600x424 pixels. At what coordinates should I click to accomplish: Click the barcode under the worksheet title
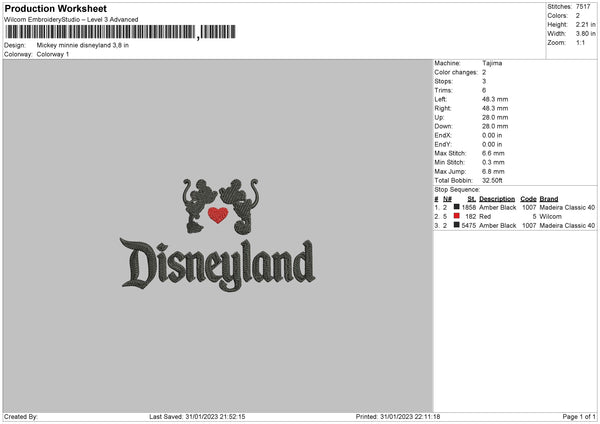click(x=121, y=32)
